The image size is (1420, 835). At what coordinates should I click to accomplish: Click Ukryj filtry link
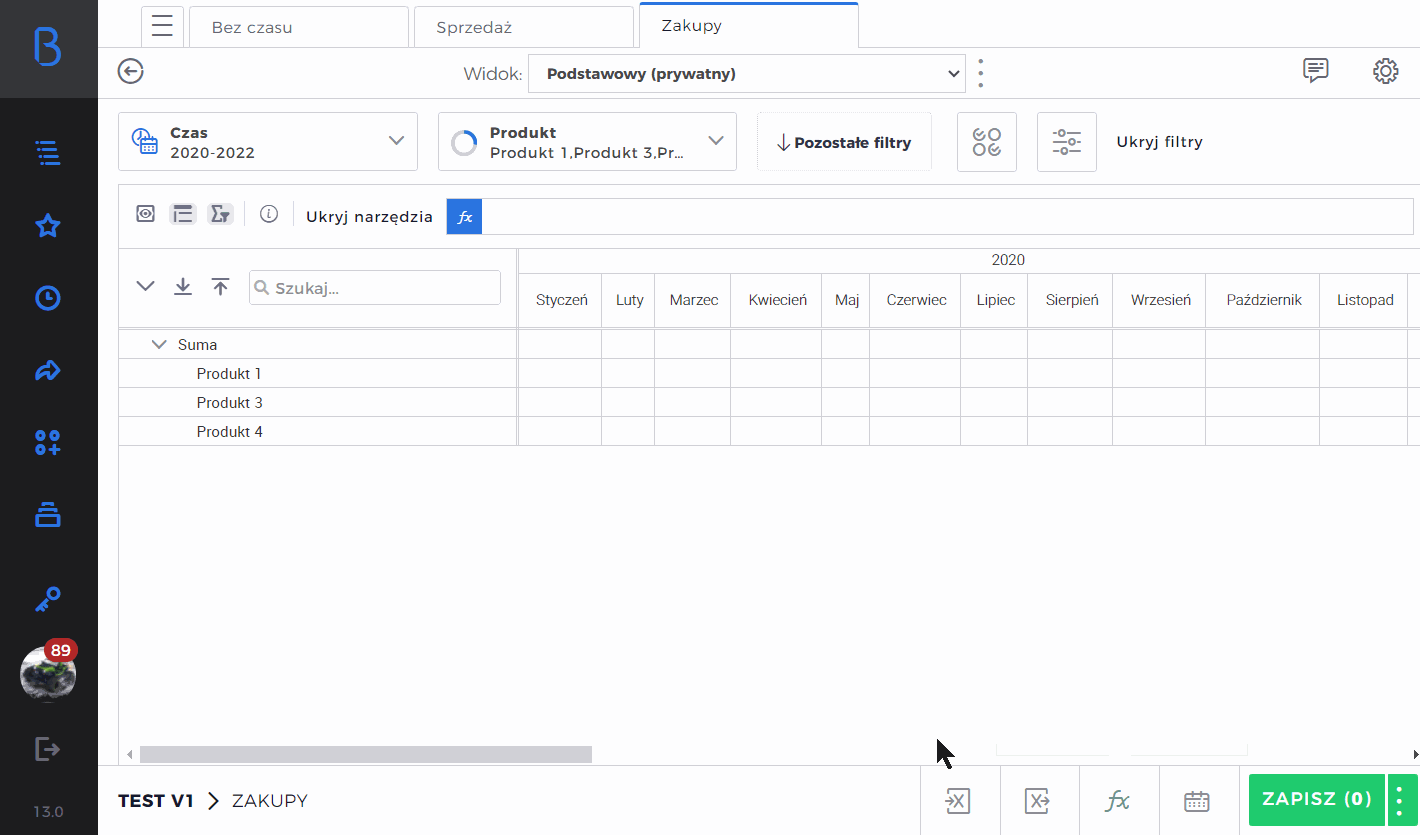tap(1160, 142)
